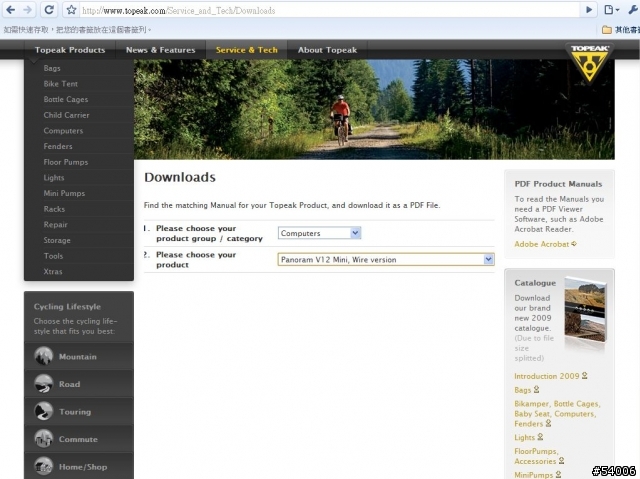Click download icon beside Lights catalogue

540,437
